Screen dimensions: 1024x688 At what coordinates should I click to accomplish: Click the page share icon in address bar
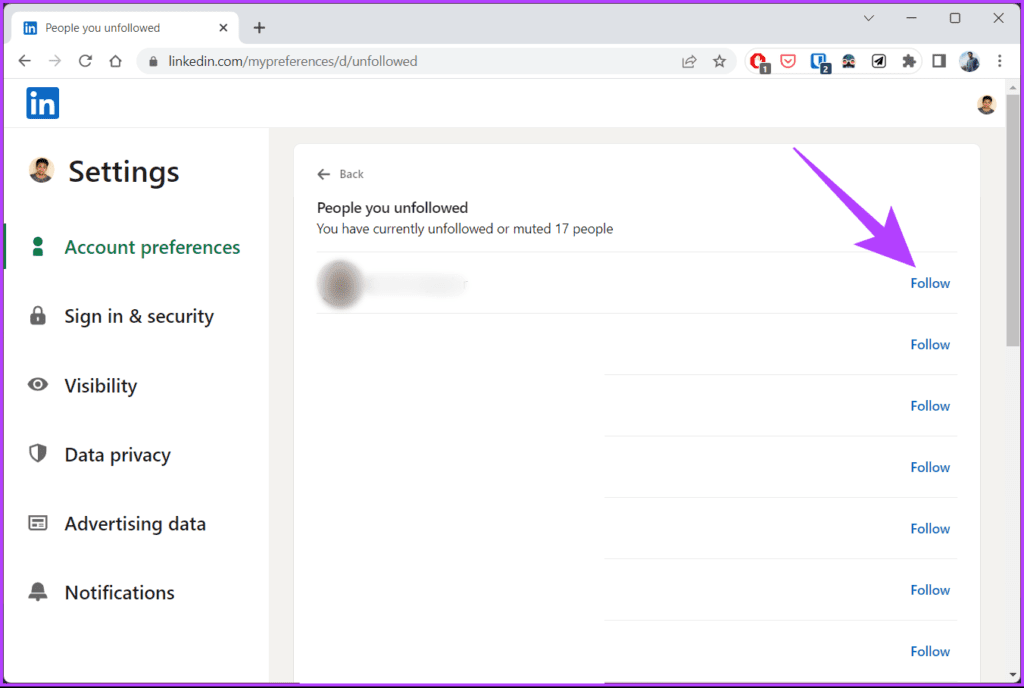(x=689, y=61)
